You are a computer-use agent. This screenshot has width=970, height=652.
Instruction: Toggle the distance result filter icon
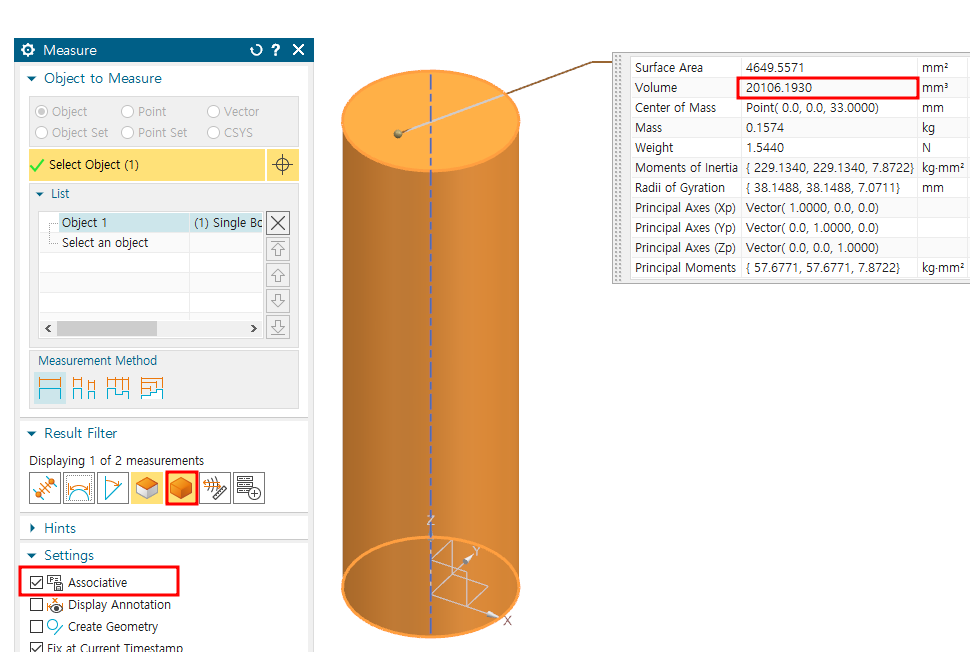click(45, 488)
